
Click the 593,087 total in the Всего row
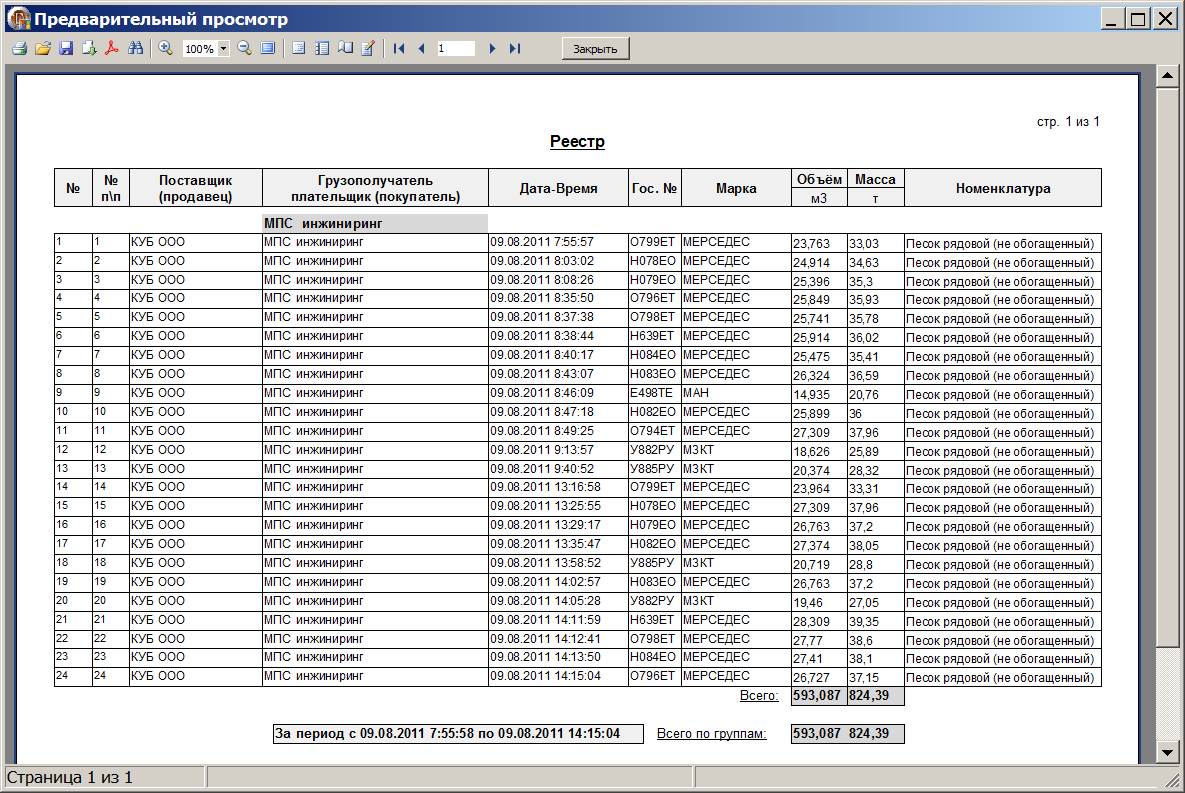817,695
